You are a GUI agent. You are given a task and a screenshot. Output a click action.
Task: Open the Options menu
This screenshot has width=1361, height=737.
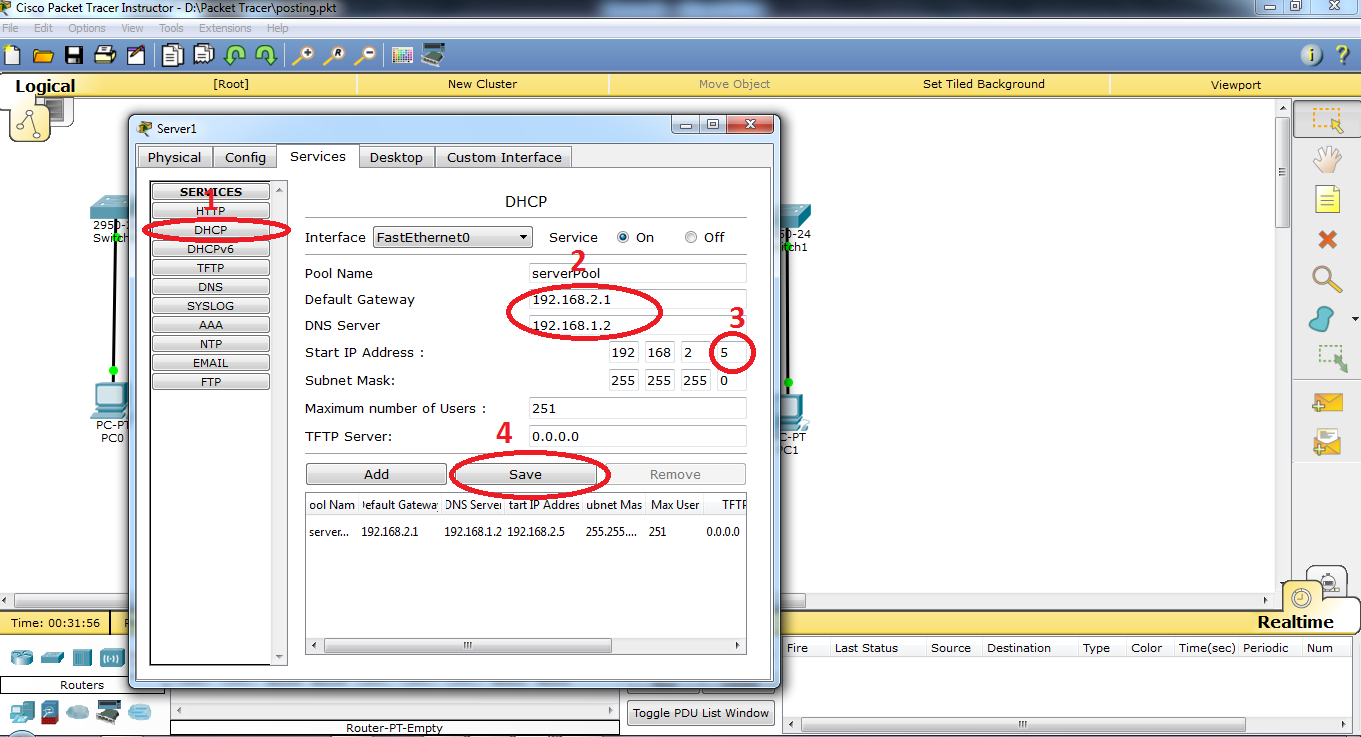coord(87,28)
